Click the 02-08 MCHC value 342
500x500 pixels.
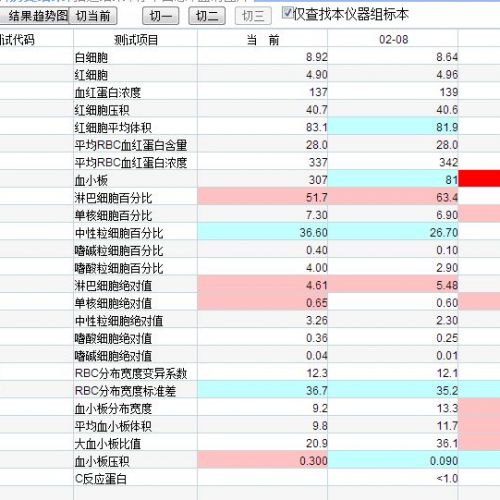coord(449,162)
